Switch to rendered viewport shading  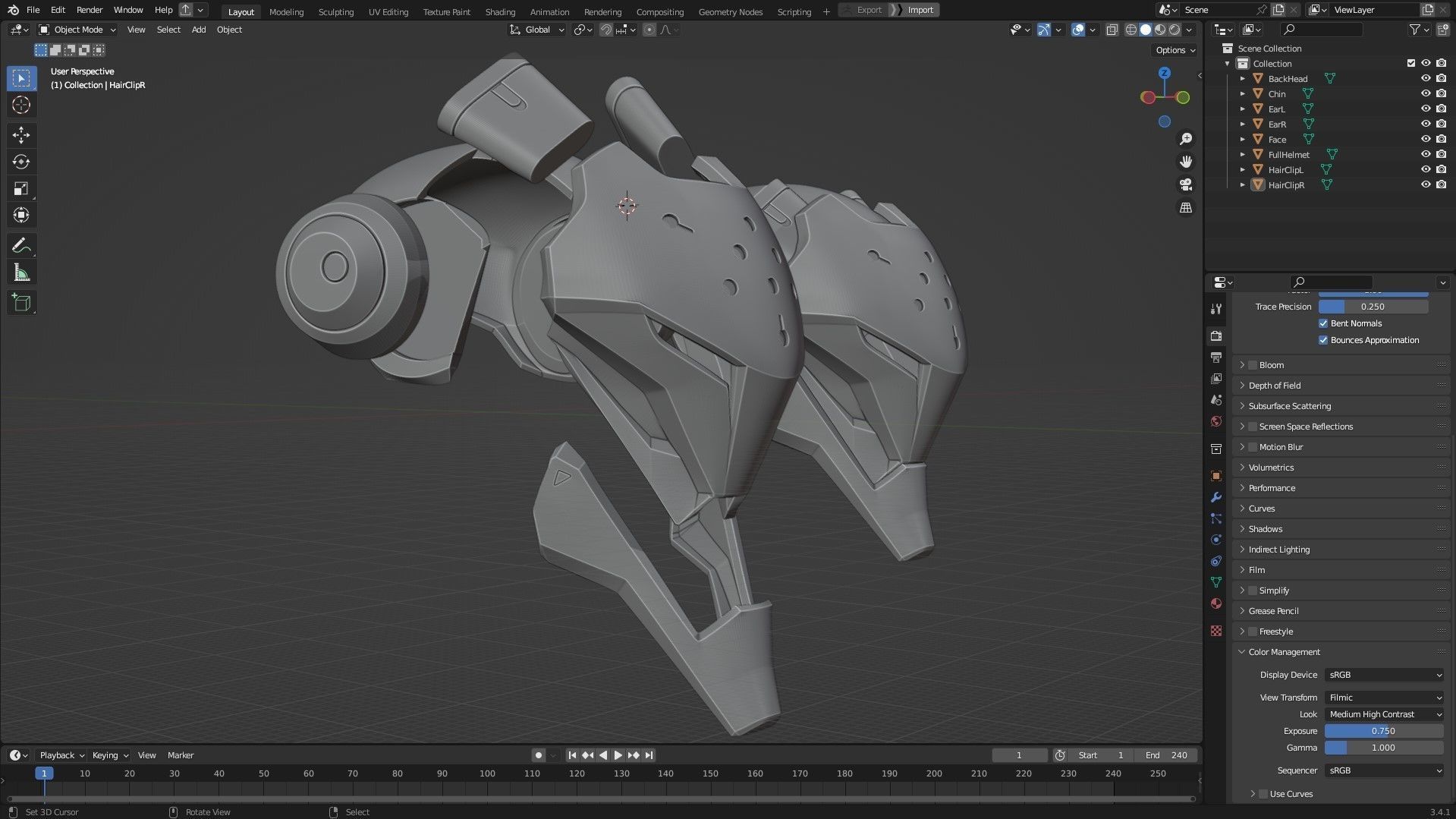click(x=1175, y=30)
